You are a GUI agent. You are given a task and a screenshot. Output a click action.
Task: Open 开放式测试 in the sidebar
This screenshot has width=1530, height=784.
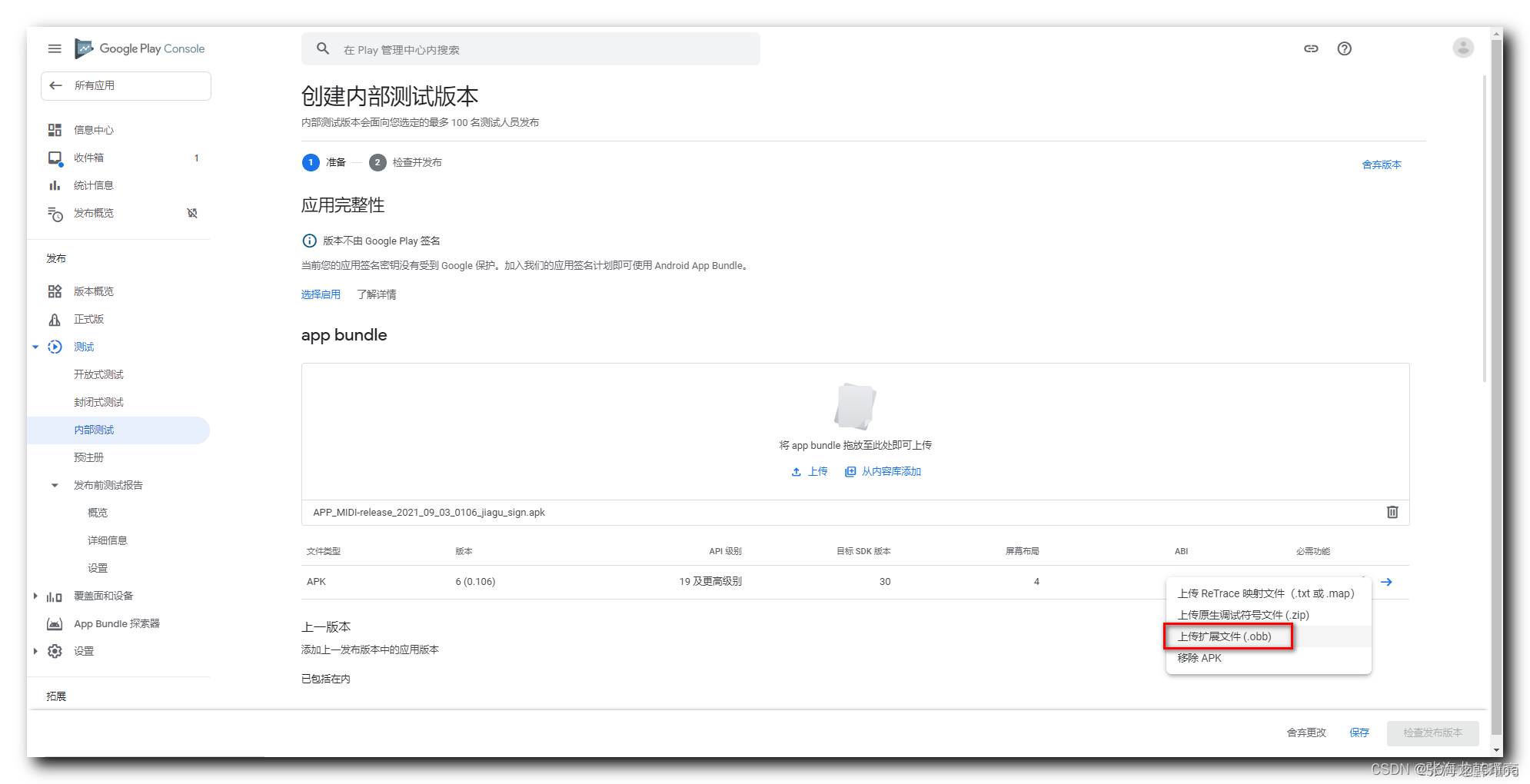point(98,374)
